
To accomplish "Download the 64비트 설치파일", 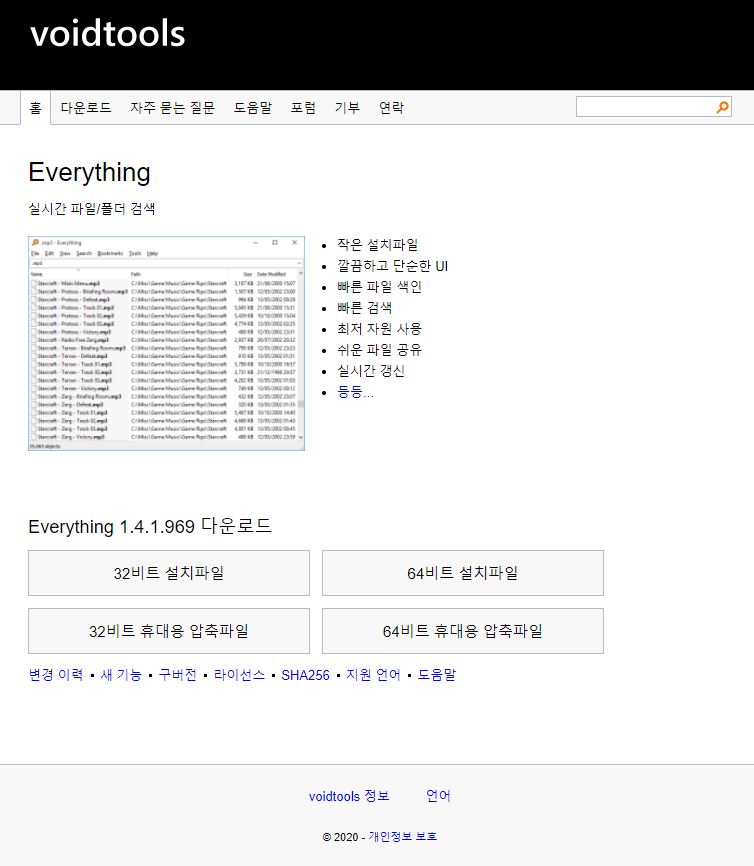I will point(463,573).
